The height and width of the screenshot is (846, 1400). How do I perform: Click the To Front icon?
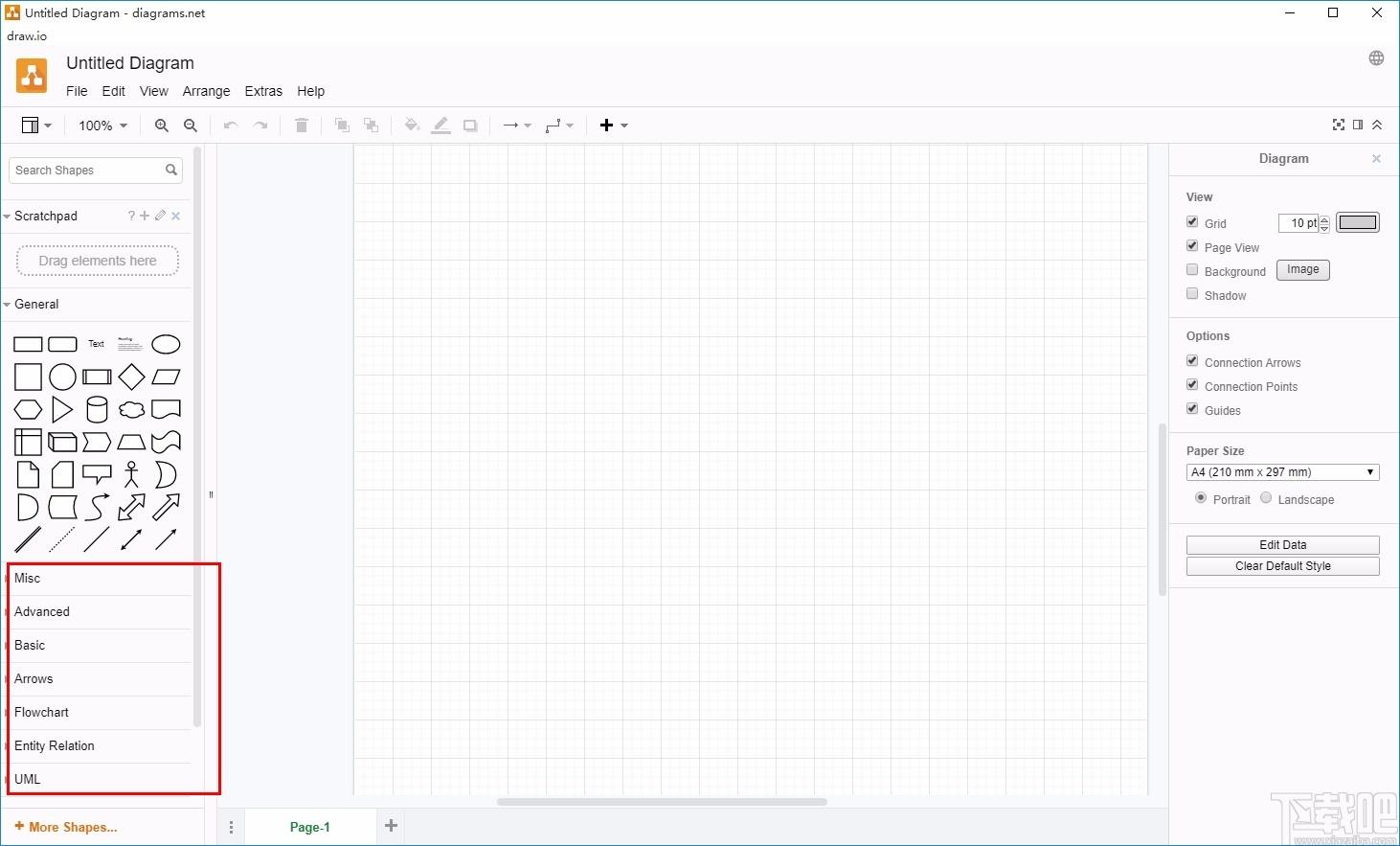[342, 126]
